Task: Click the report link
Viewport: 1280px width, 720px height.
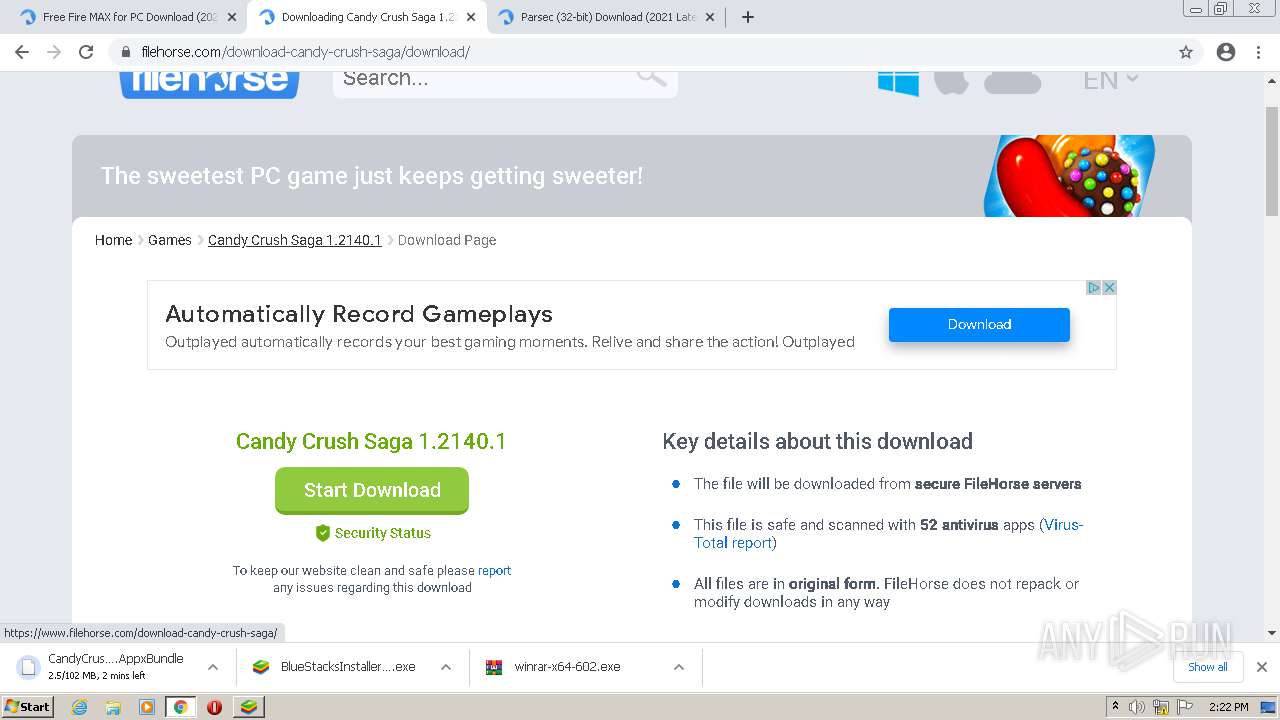Action: pyautogui.click(x=494, y=571)
